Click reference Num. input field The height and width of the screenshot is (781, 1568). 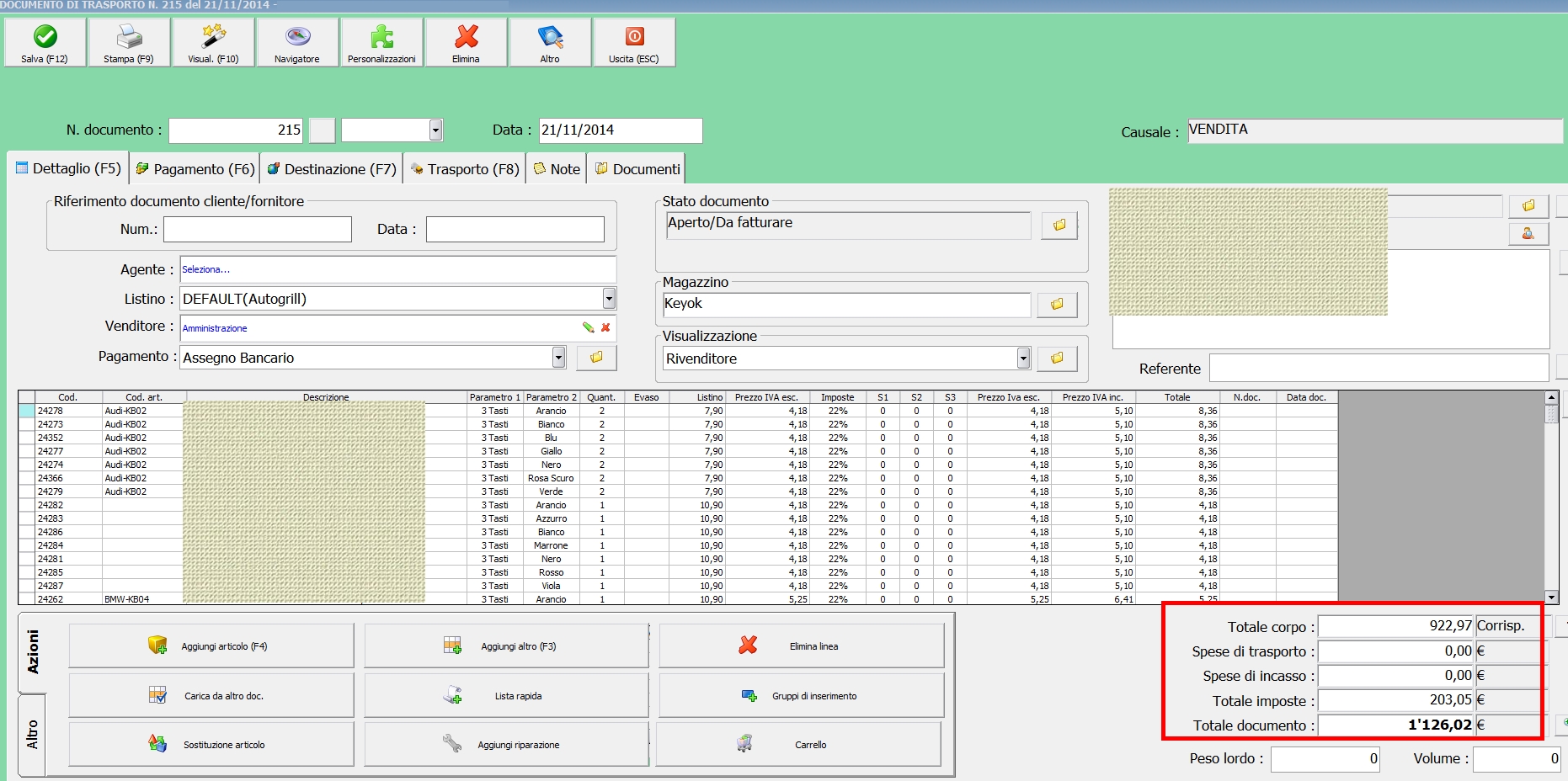pos(258,229)
